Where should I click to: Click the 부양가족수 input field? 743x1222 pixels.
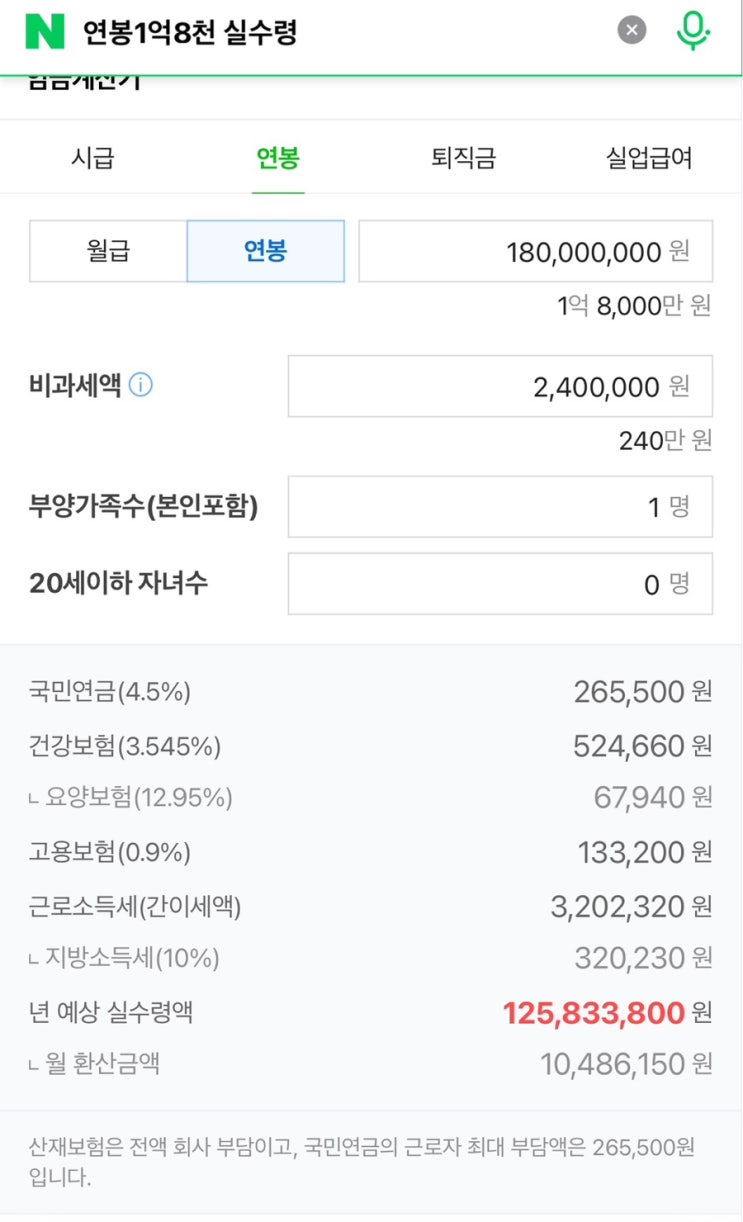[500, 507]
